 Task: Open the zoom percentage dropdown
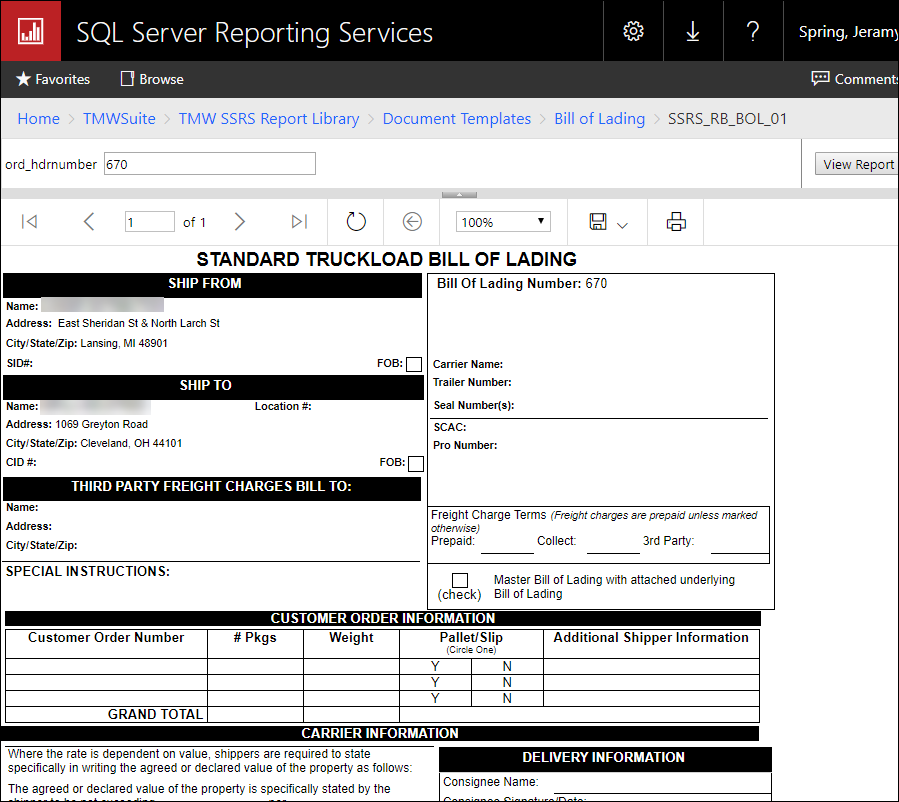502,221
